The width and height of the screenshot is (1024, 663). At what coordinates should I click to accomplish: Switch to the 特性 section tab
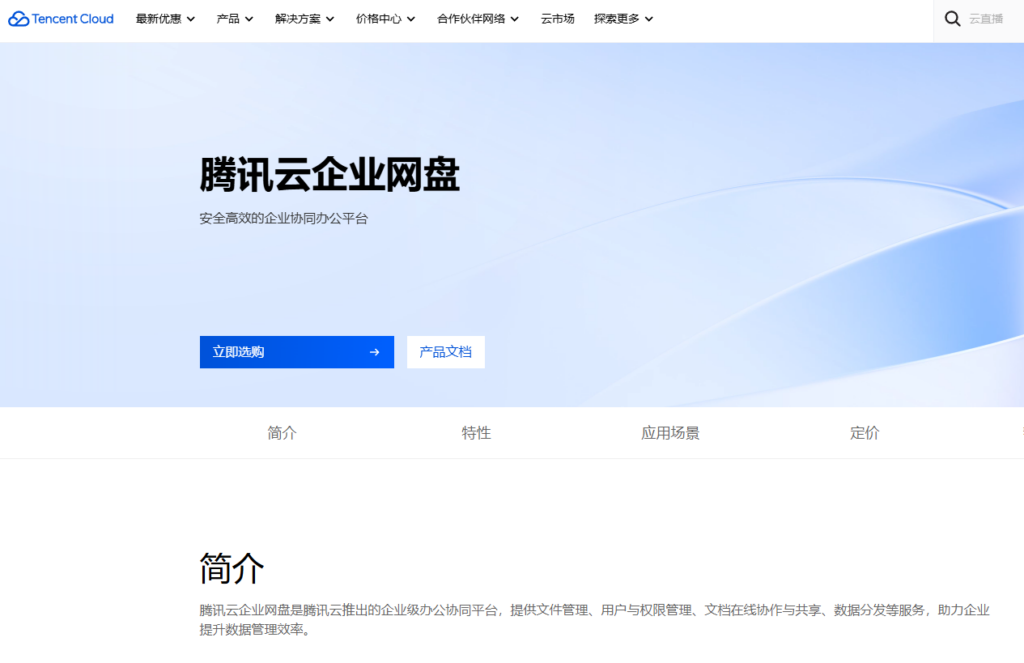coord(476,432)
